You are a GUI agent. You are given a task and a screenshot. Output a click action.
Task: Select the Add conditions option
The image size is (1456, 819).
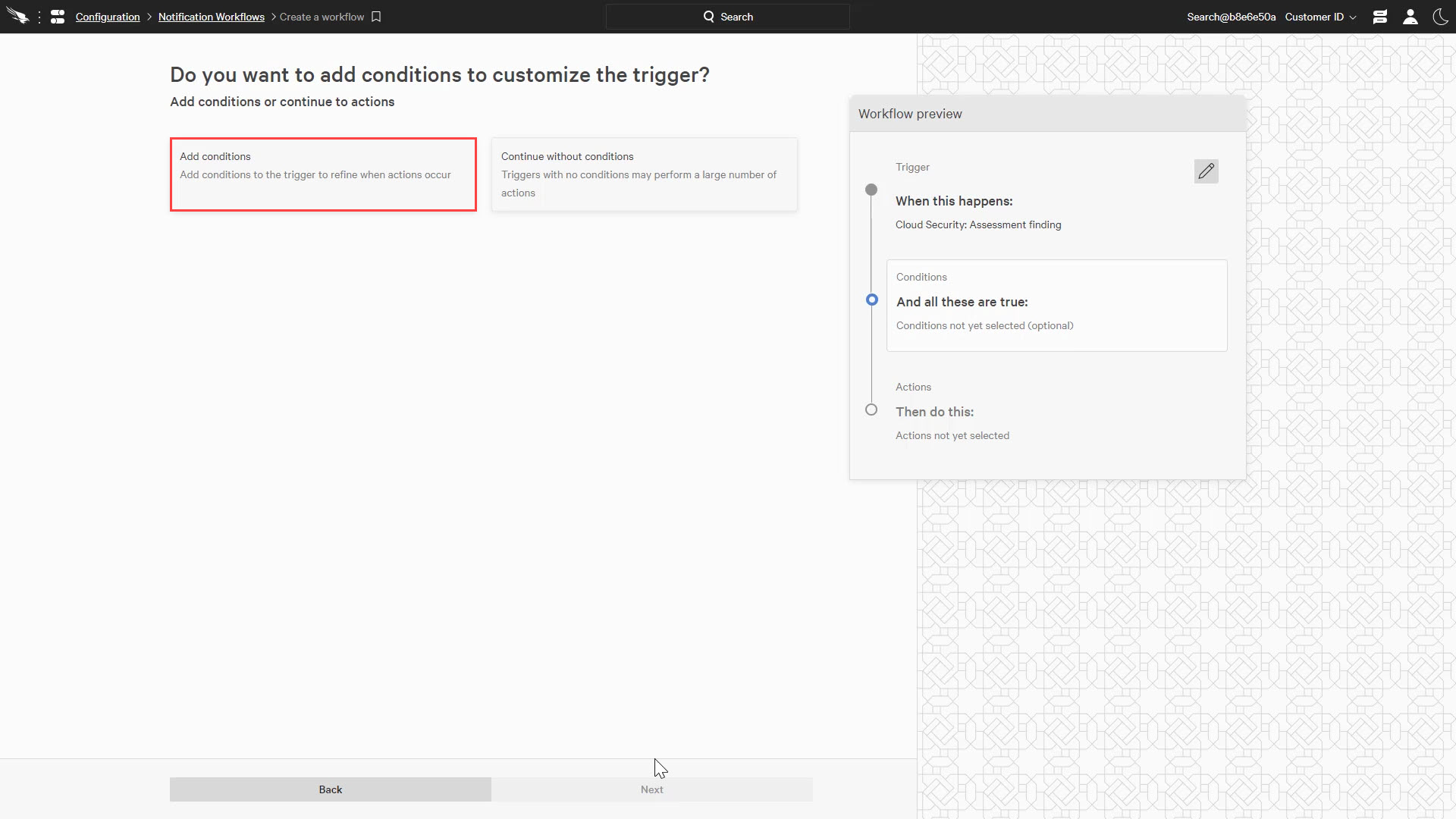tap(323, 174)
